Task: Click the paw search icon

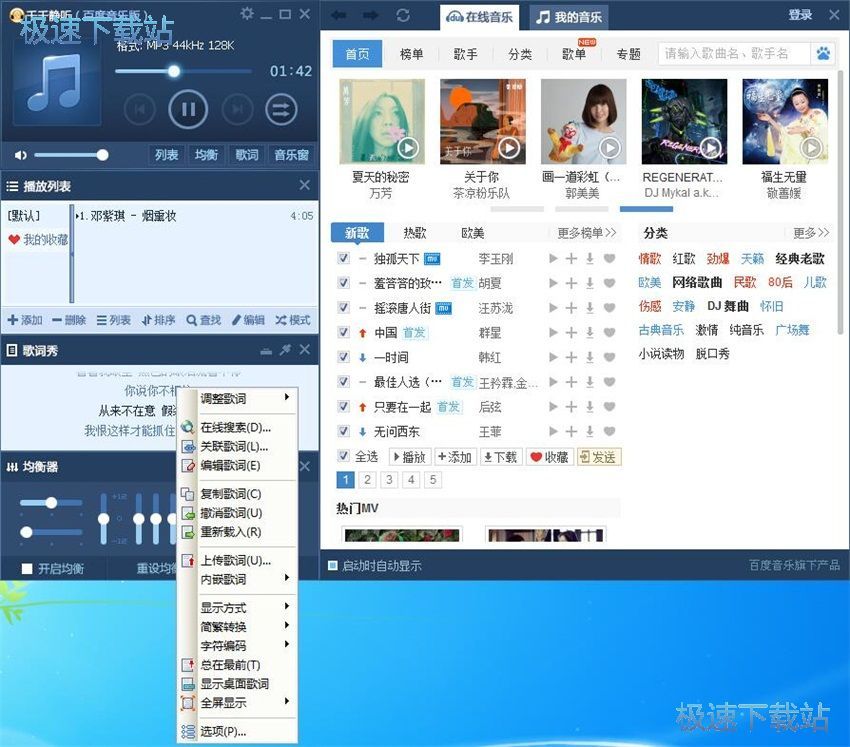Action: point(823,54)
